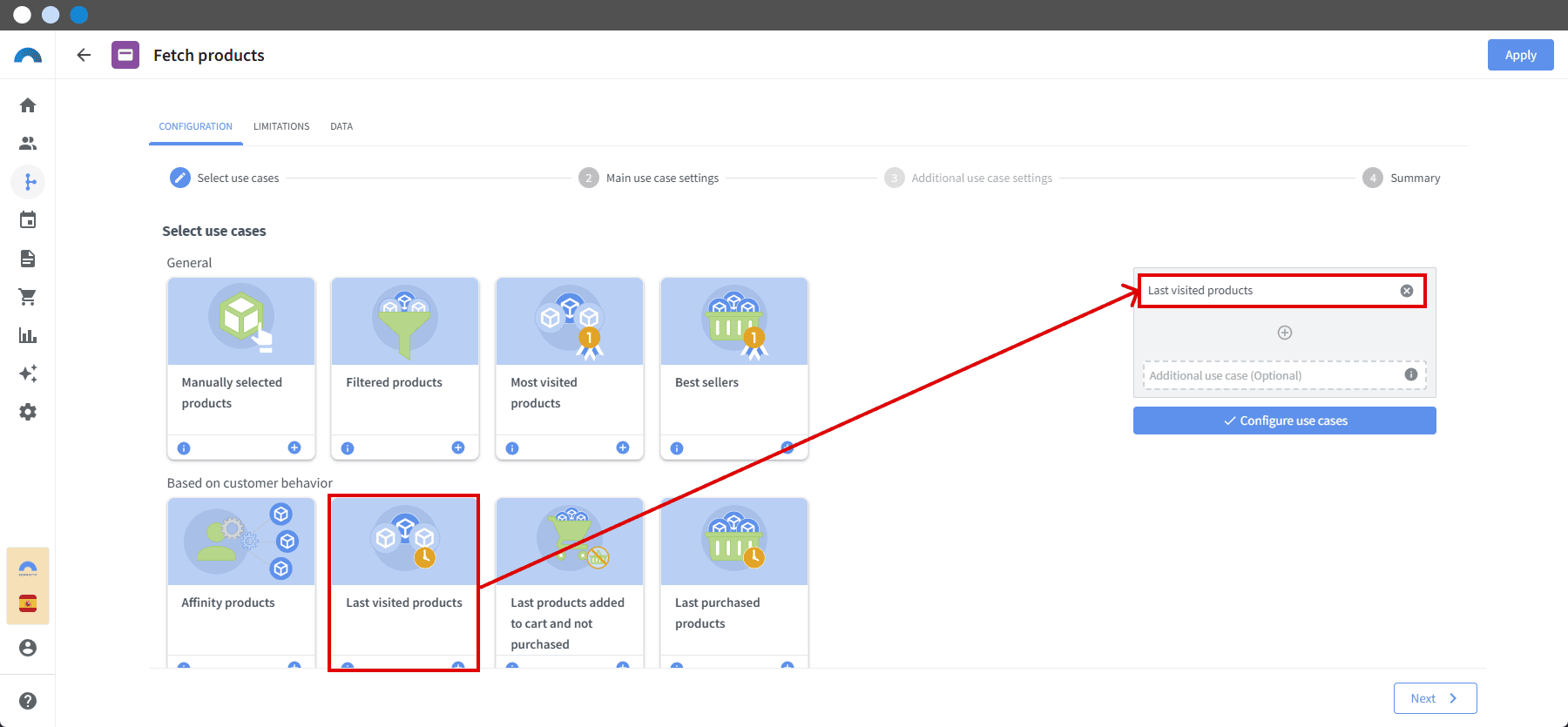Select the Affinity products card image

241,542
